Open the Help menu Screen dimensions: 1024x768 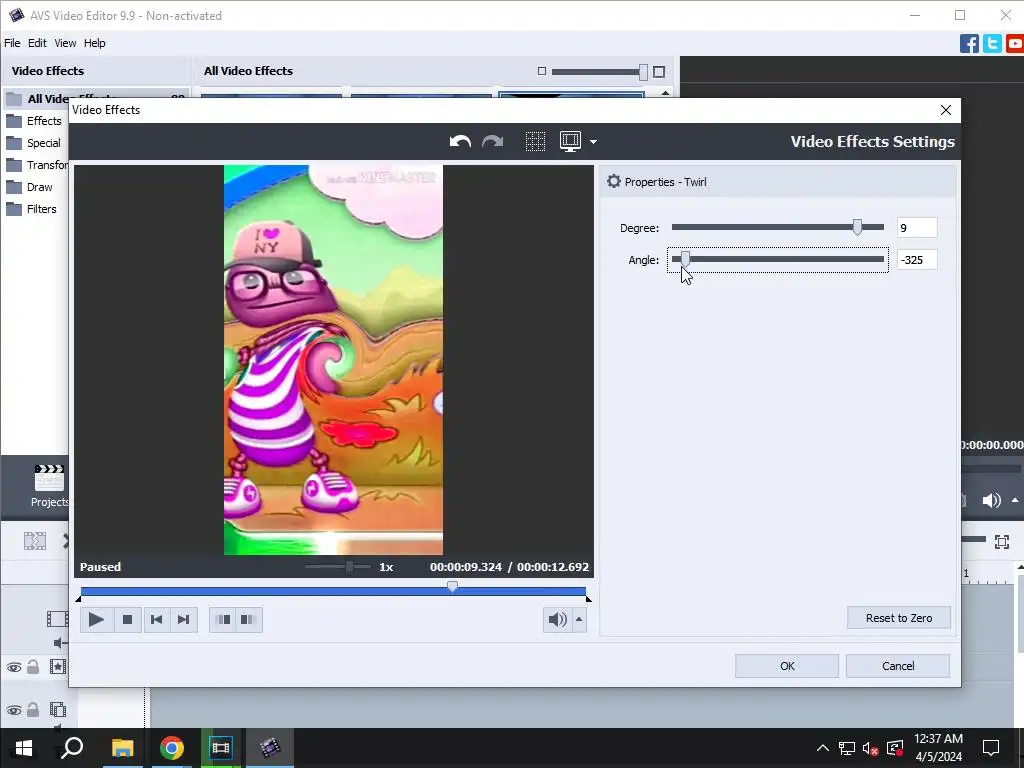pos(95,43)
